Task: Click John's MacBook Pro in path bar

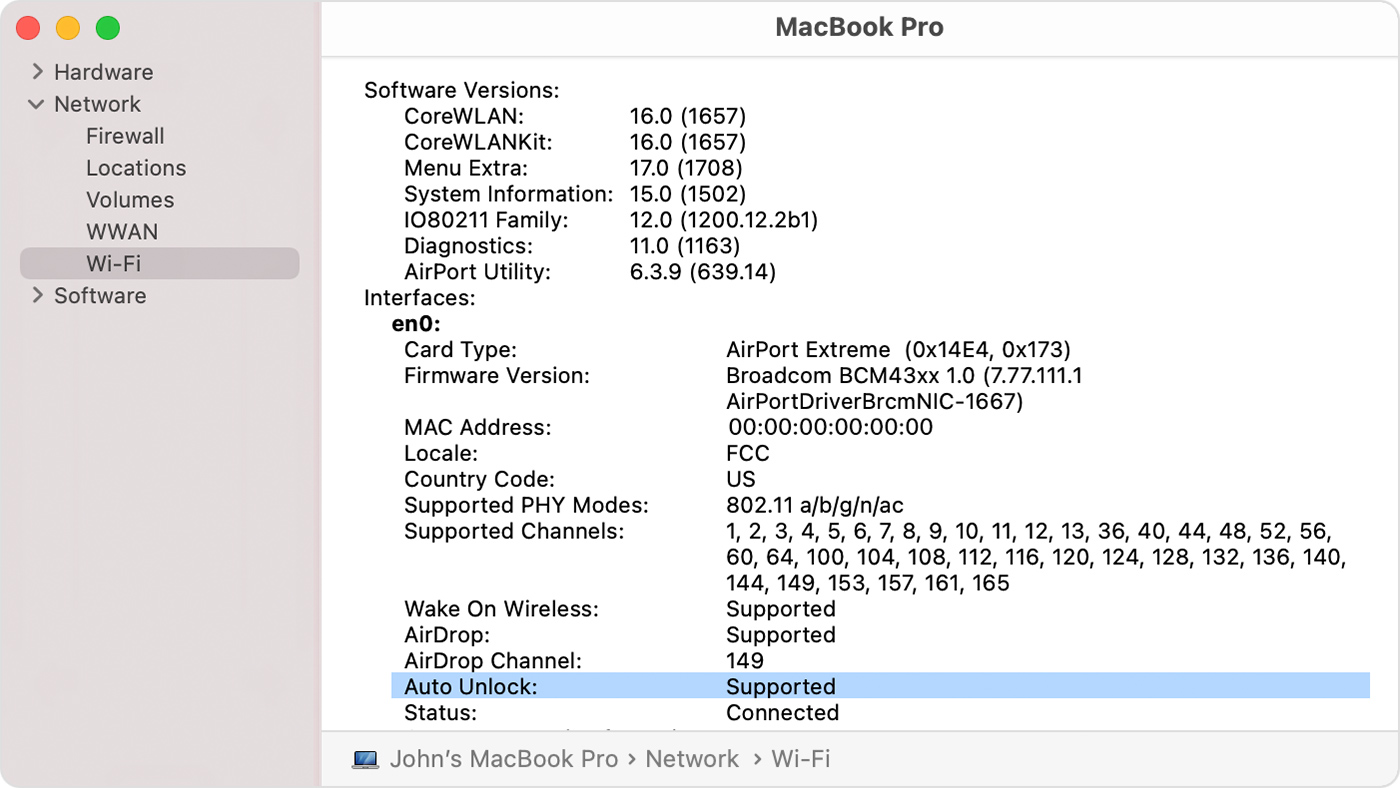Action: (504, 760)
